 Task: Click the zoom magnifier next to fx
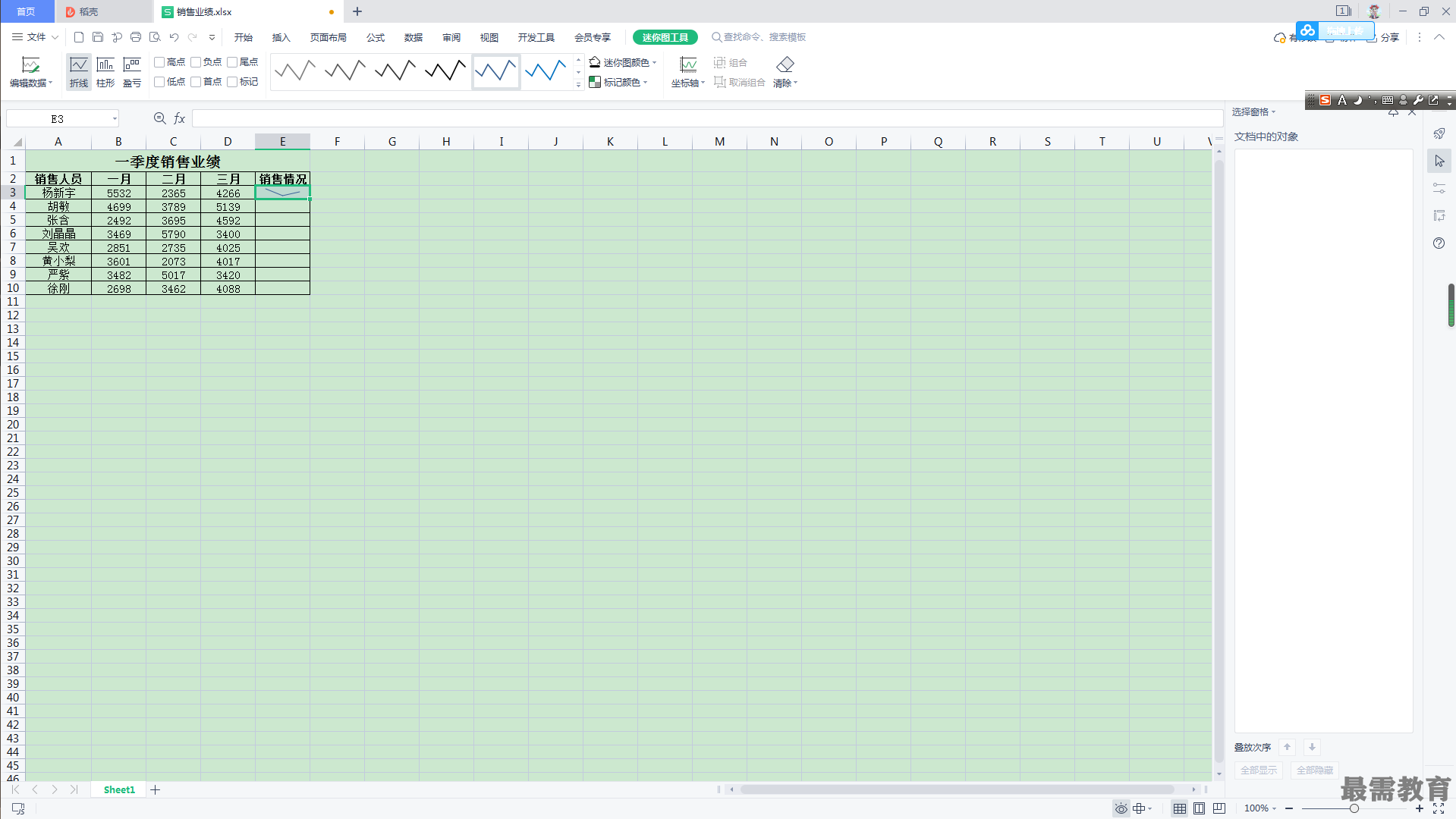(x=159, y=118)
